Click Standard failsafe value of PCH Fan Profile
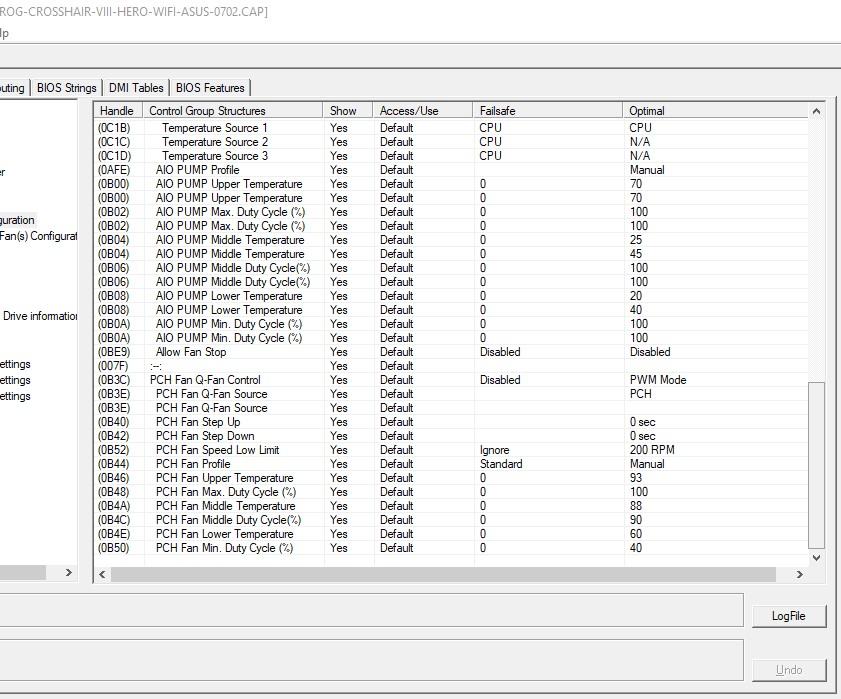Screen dimensions: 841x699 point(501,463)
